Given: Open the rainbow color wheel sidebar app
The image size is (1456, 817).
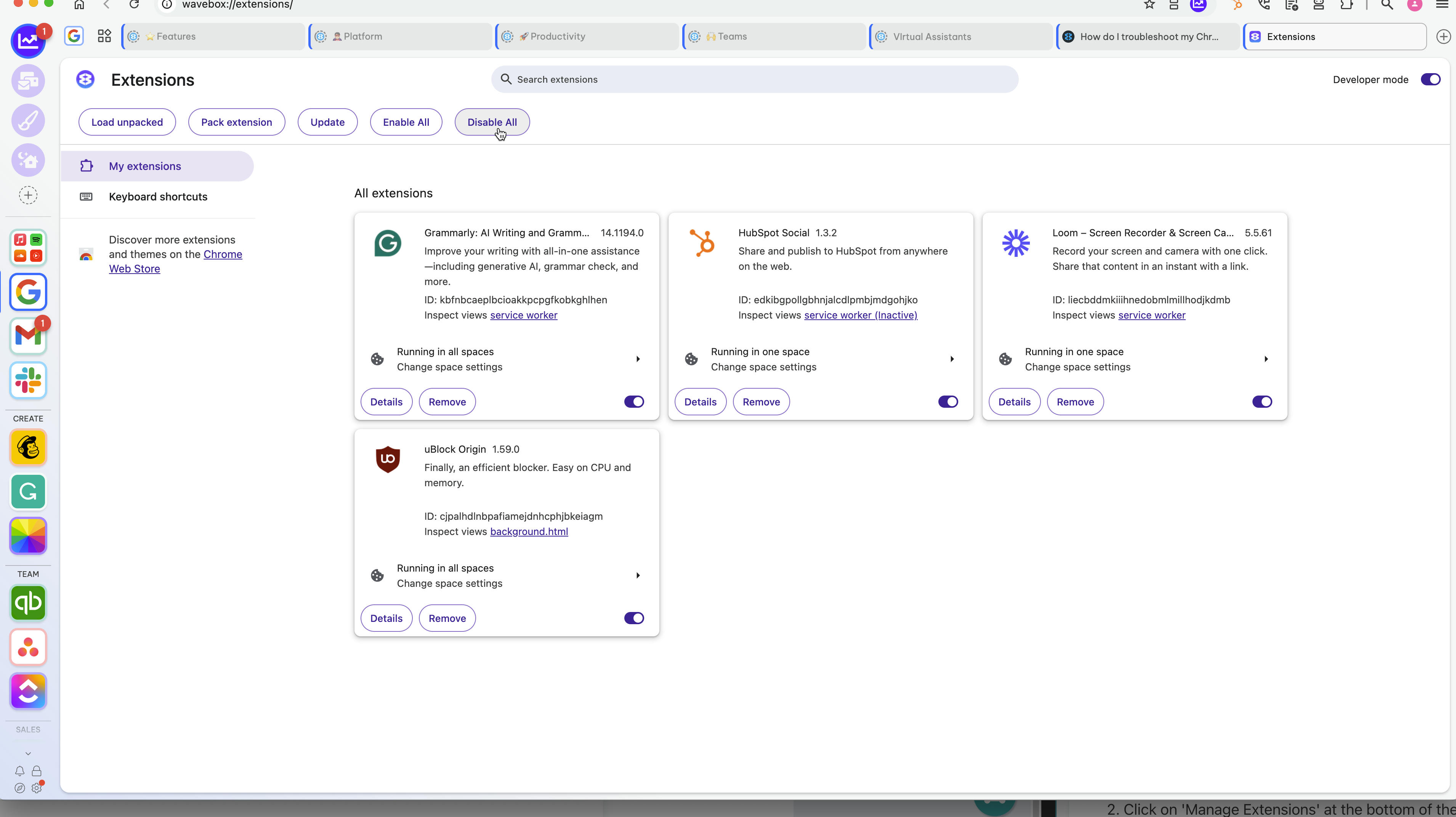Looking at the screenshot, I should (28, 536).
